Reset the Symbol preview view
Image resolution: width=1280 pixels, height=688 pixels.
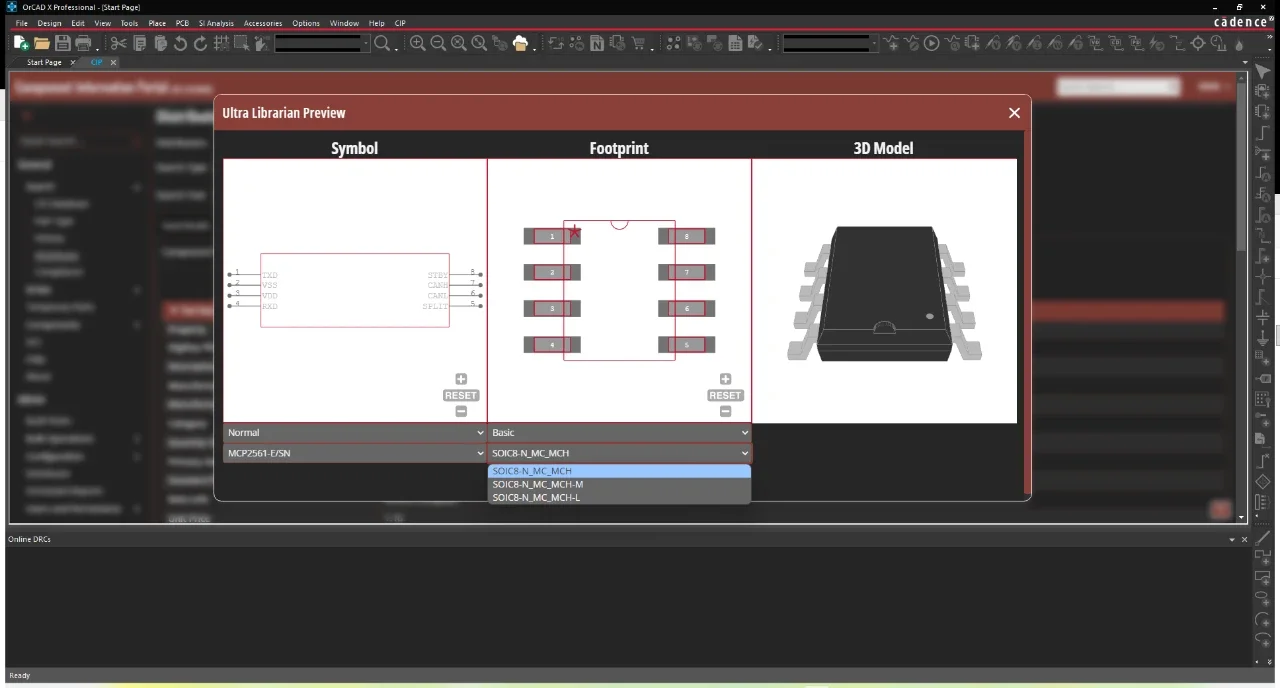coord(461,395)
